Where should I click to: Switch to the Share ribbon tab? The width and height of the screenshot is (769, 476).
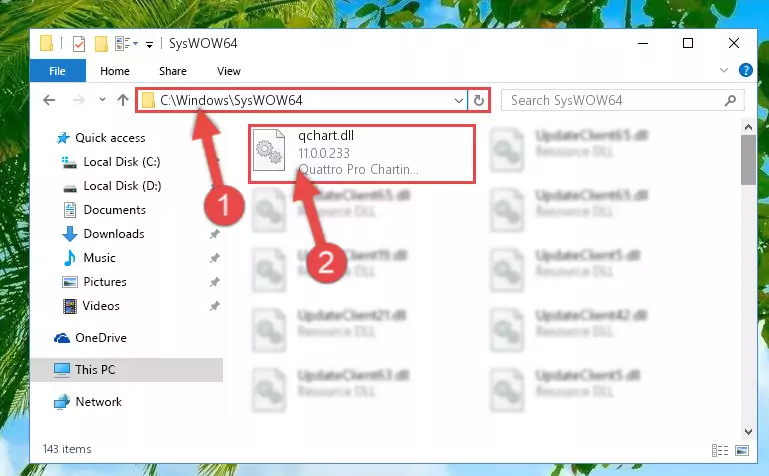pos(173,71)
